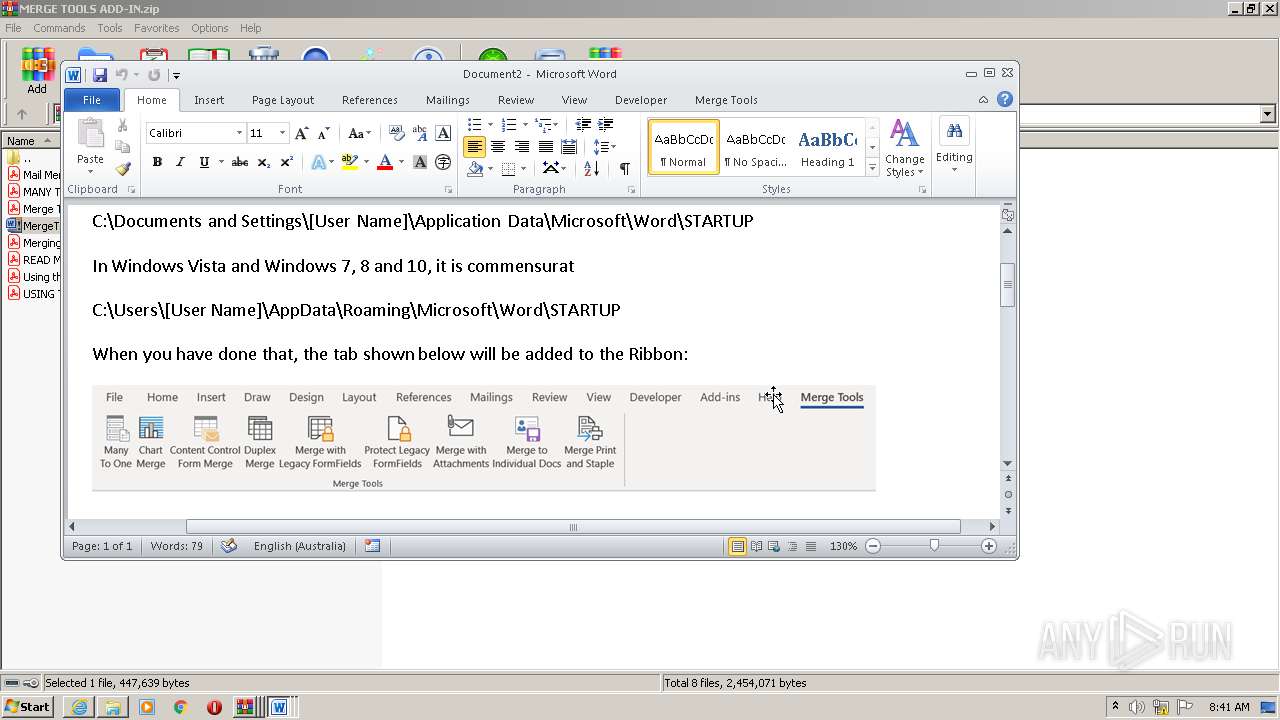Open the Change Styles dropdown
1280x720 pixels.
coord(904,148)
